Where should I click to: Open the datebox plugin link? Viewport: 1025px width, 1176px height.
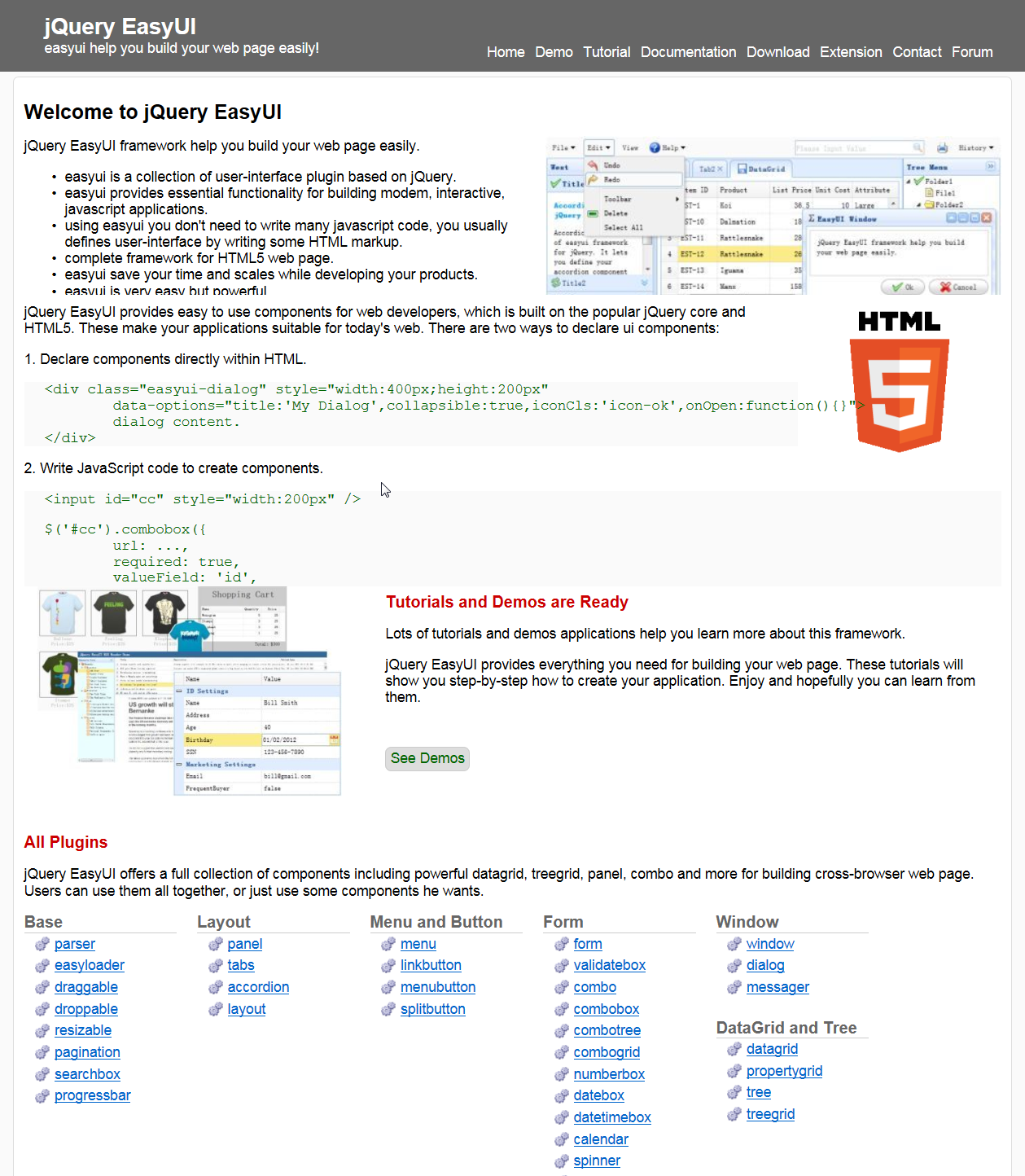click(599, 1095)
